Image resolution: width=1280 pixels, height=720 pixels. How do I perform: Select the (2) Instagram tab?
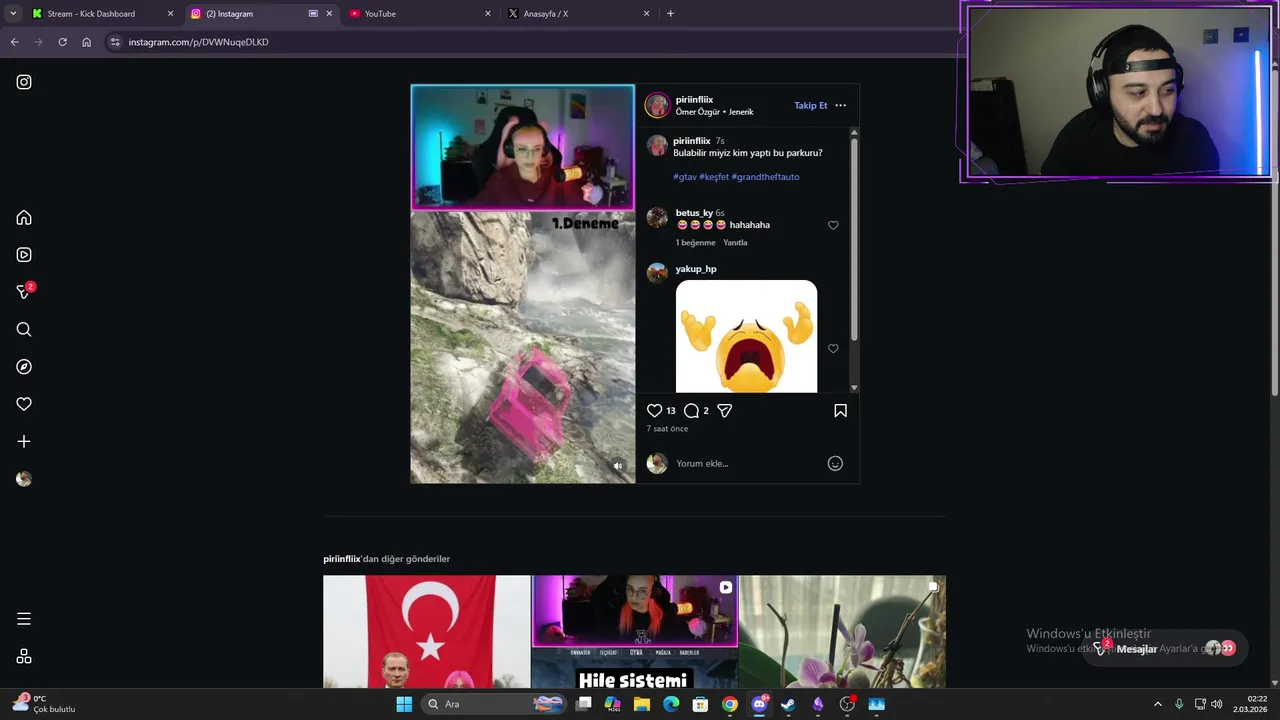[262, 14]
